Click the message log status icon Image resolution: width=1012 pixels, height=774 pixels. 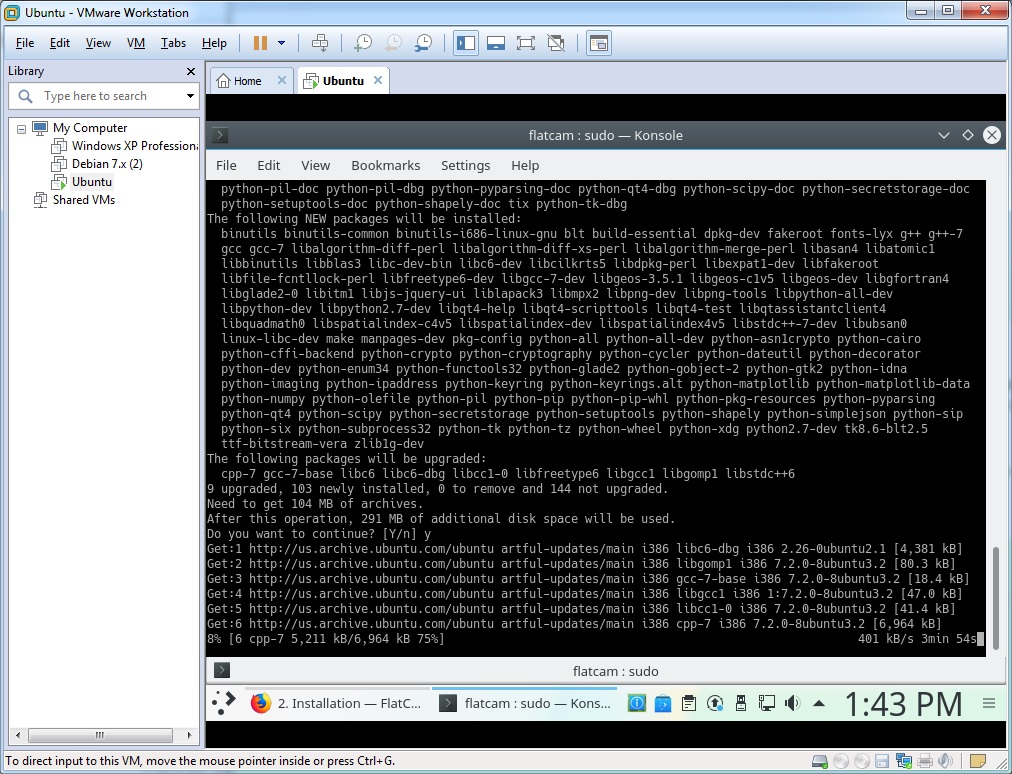(x=977, y=761)
